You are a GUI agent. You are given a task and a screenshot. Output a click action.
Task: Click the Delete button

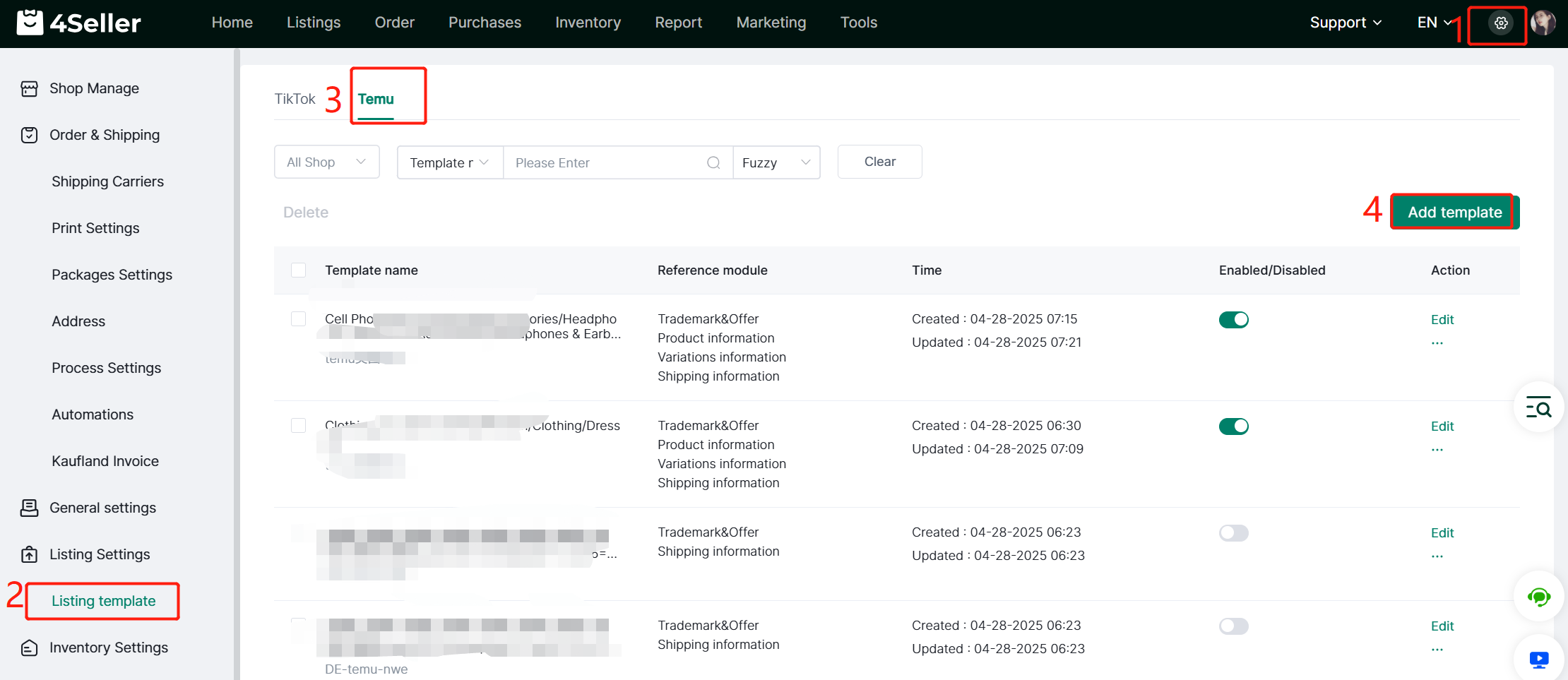(x=306, y=213)
